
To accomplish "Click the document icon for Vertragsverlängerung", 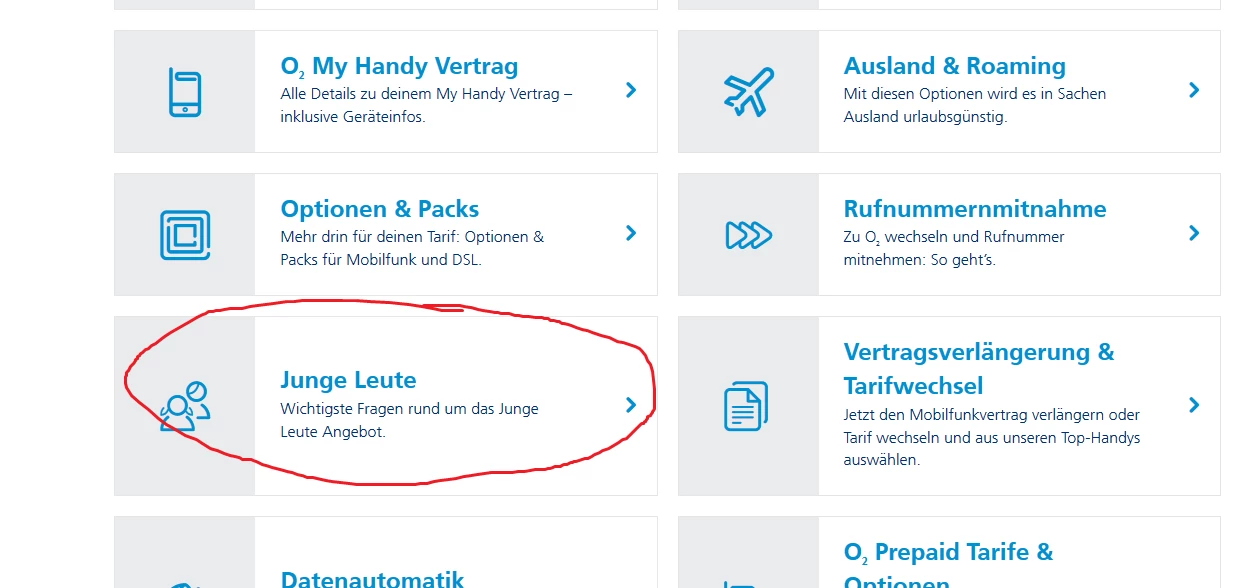I will pos(746,406).
